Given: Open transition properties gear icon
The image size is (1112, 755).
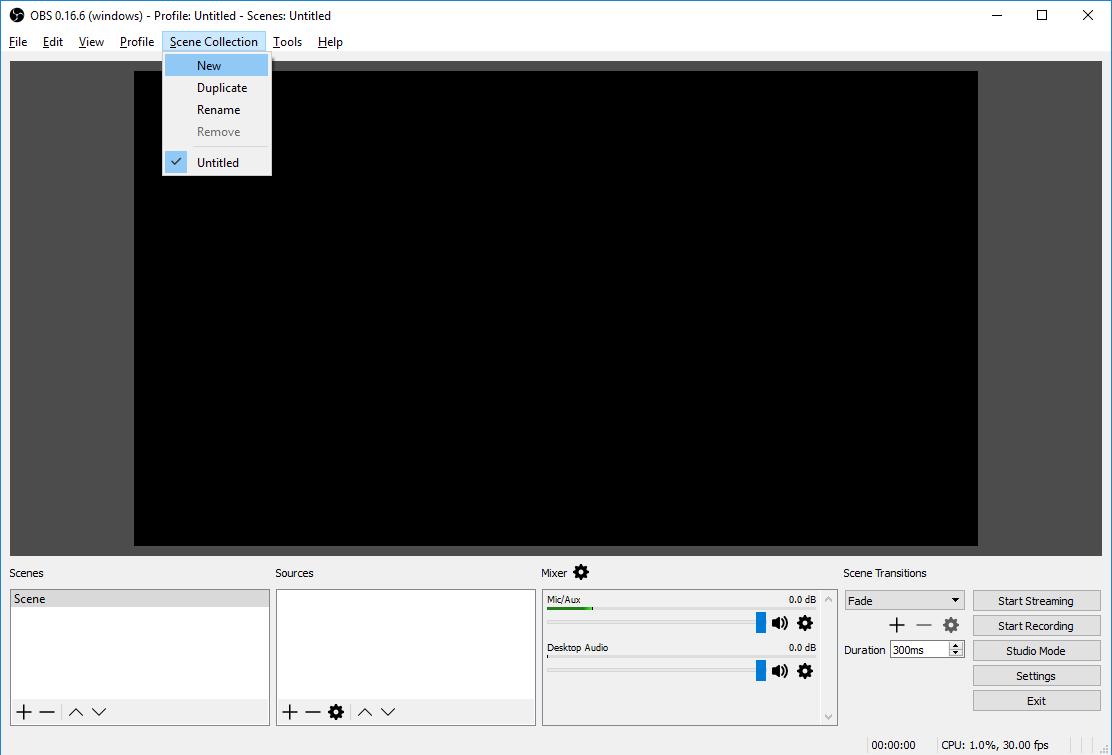Looking at the screenshot, I should point(951,625).
